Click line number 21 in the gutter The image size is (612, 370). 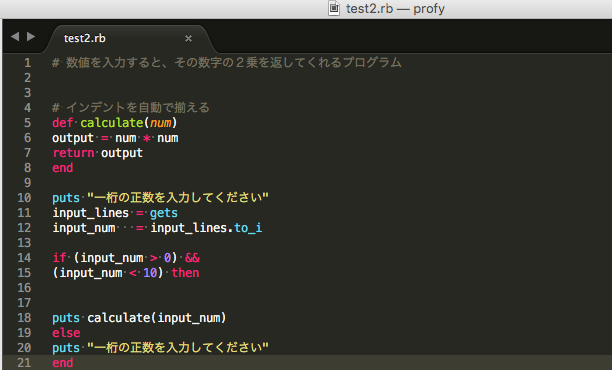[x=24, y=363]
